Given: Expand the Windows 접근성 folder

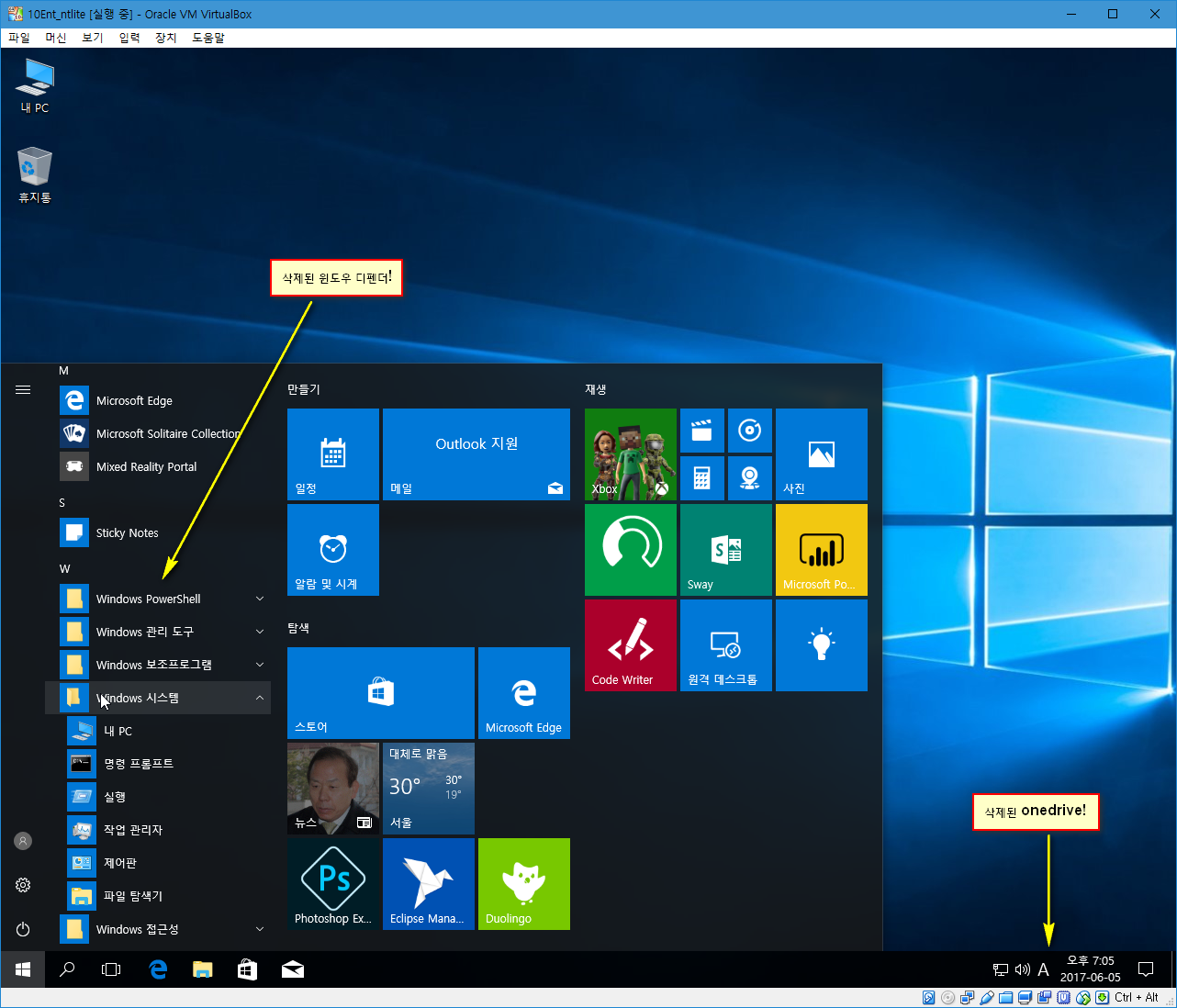Looking at the screenshot, I should coord(158,929).
